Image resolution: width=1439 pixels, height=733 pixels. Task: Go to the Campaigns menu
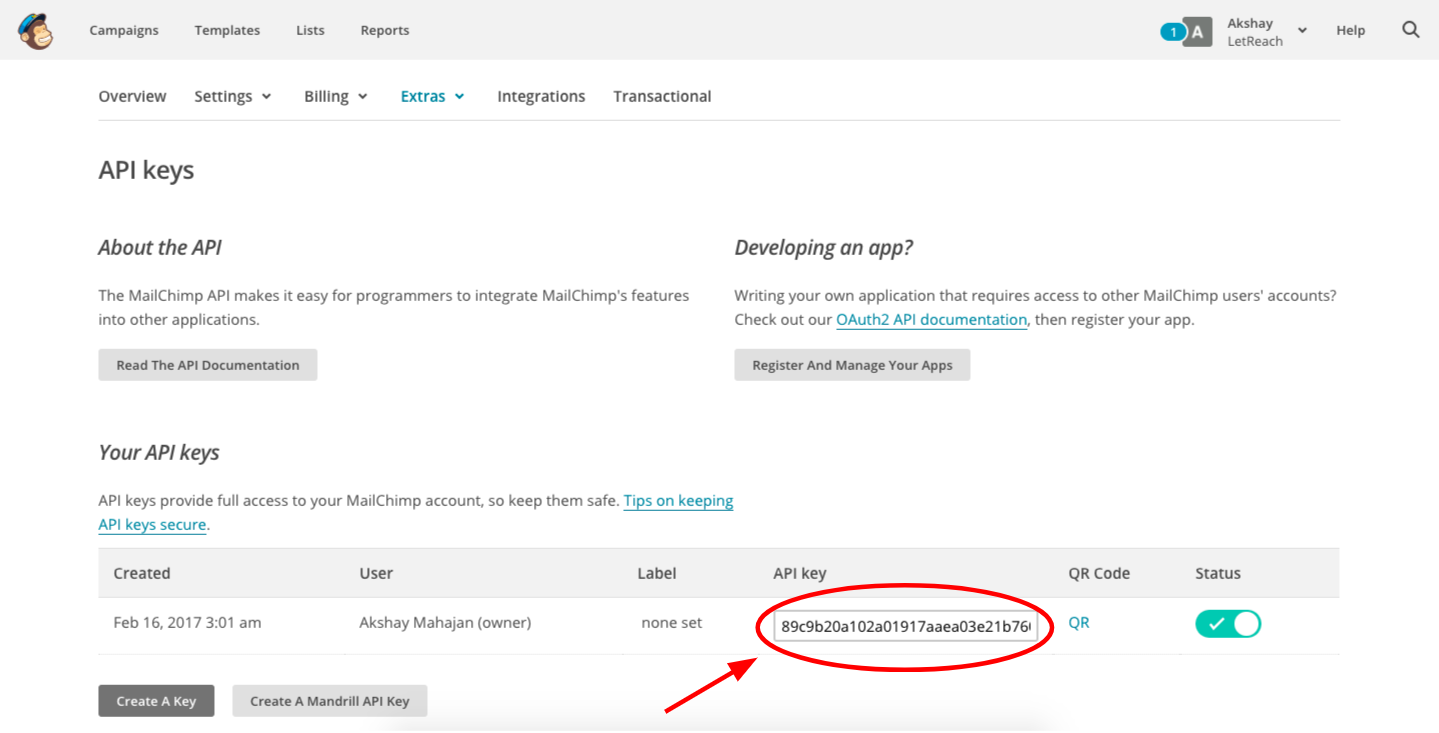[x=124, y=30]
